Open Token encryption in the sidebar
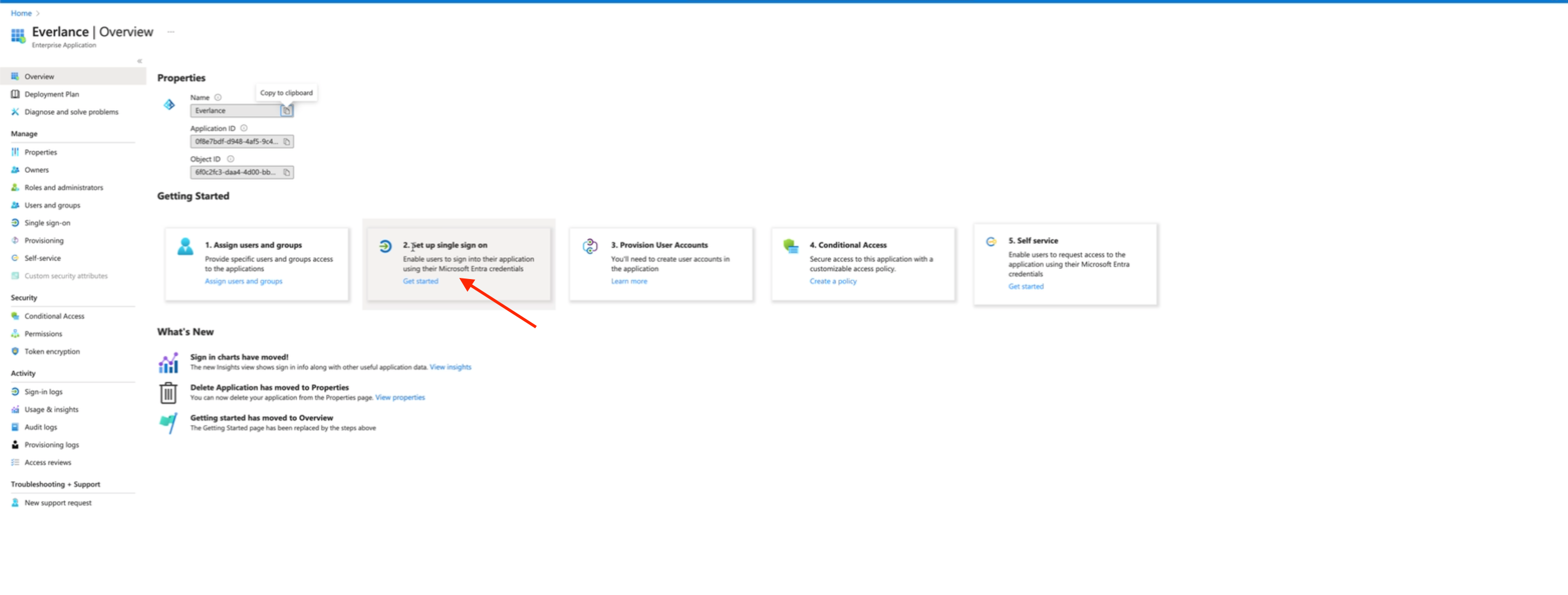1568x595 pixels. (x=51, y=351)
